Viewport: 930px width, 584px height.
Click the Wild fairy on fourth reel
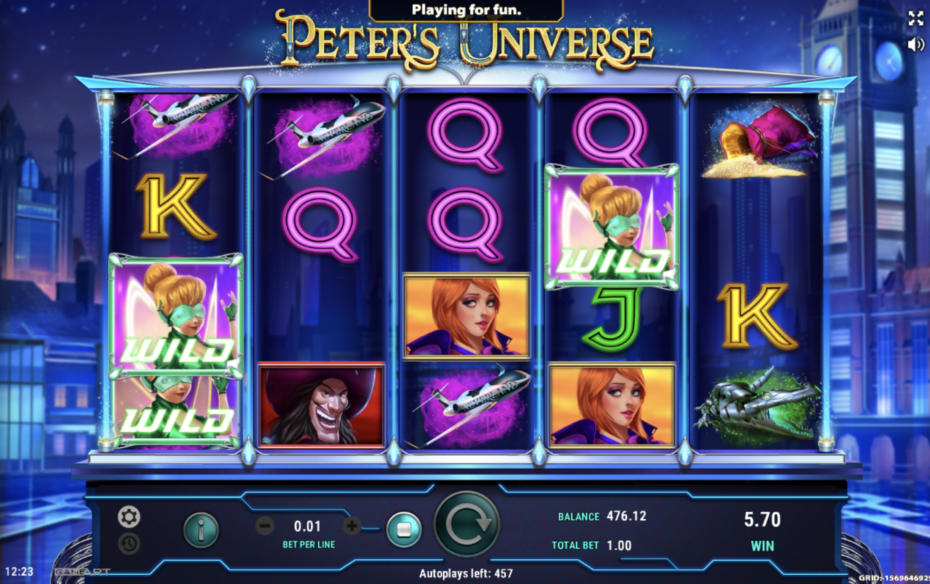pyautogui.click(x=612, y=227)
